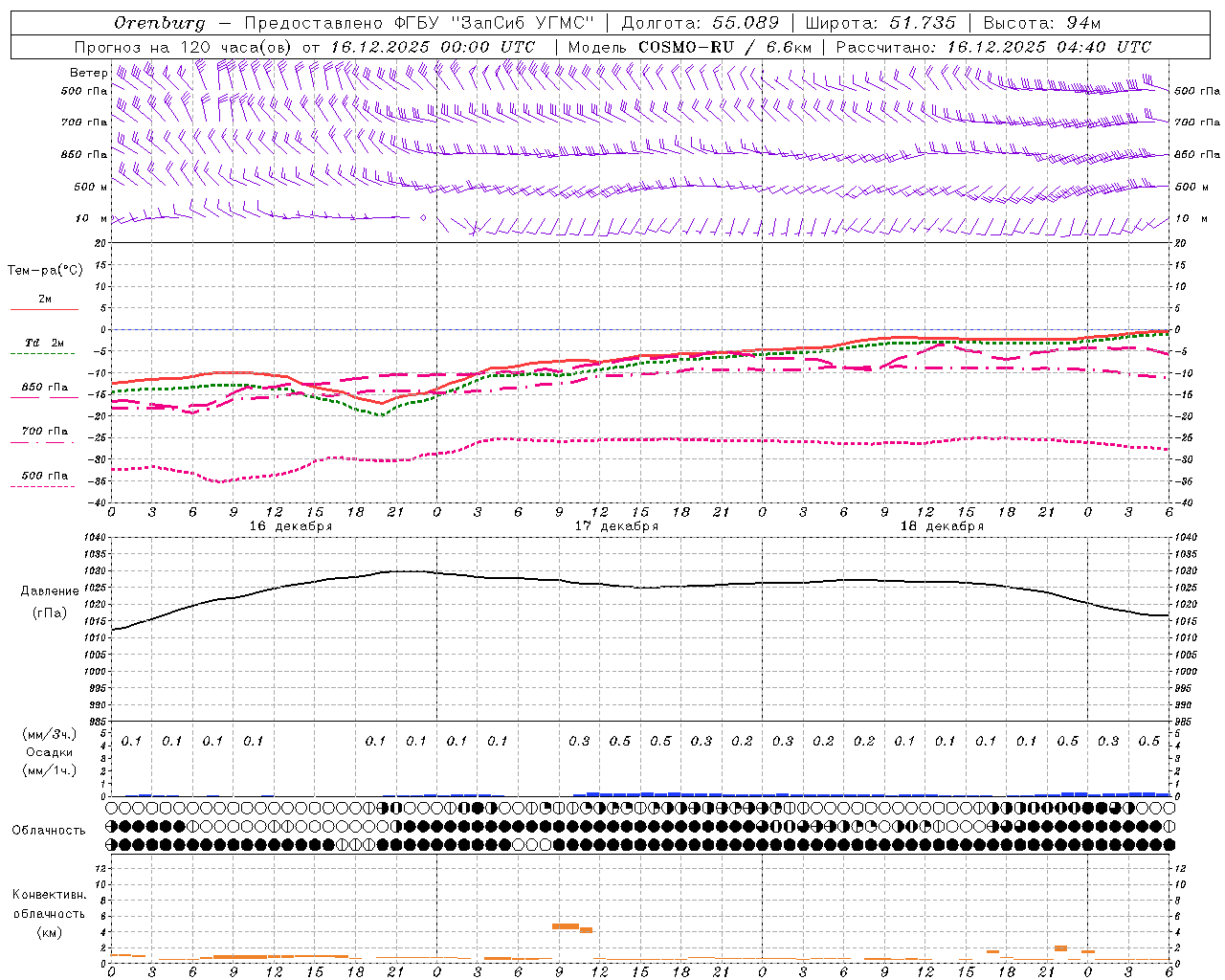This screenshot has width=1225, height=980.
Task: Click the 'Облачность' cloud cover label
Action: [x=49, y=831]
